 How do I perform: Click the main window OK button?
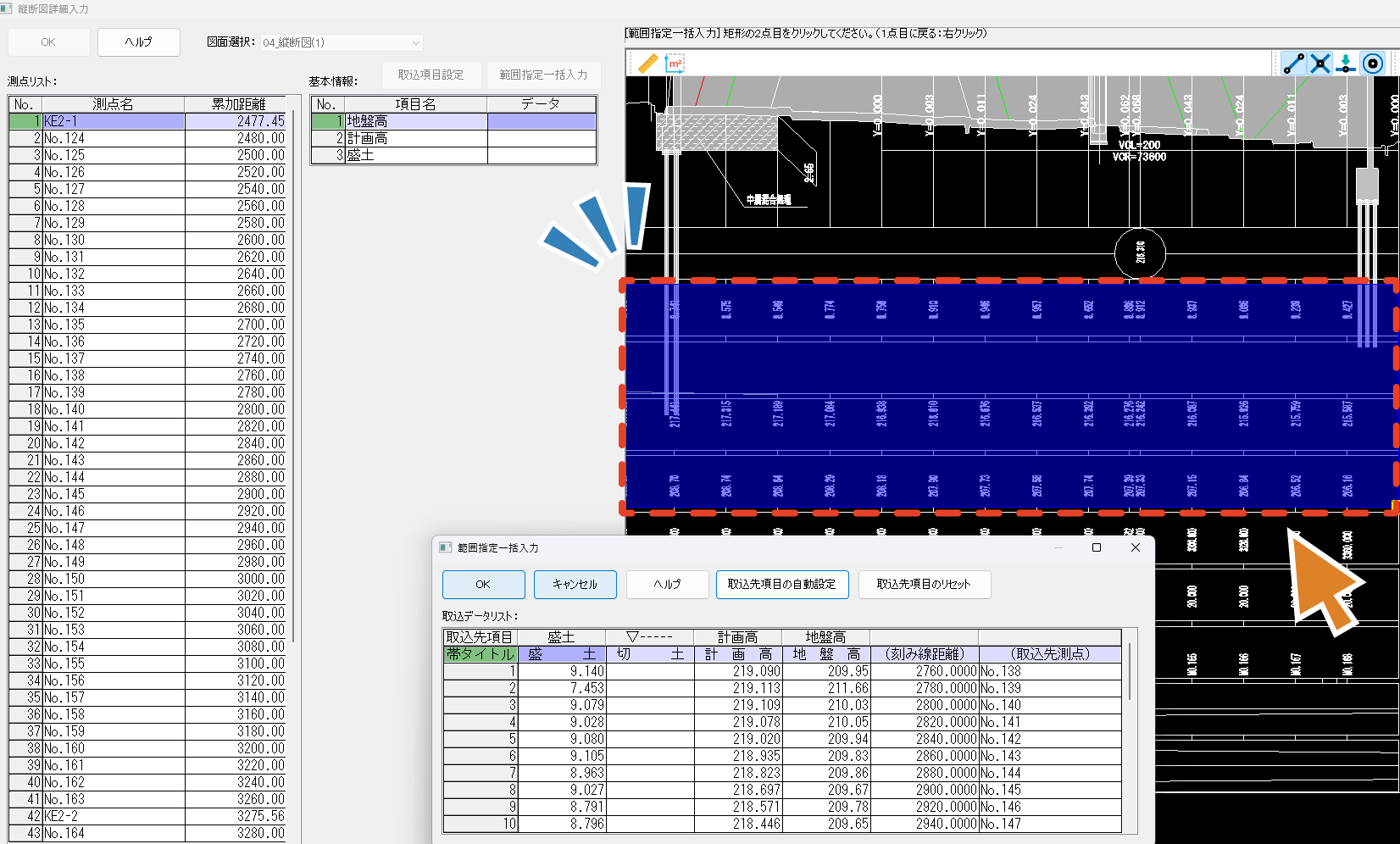pos(48,42)
